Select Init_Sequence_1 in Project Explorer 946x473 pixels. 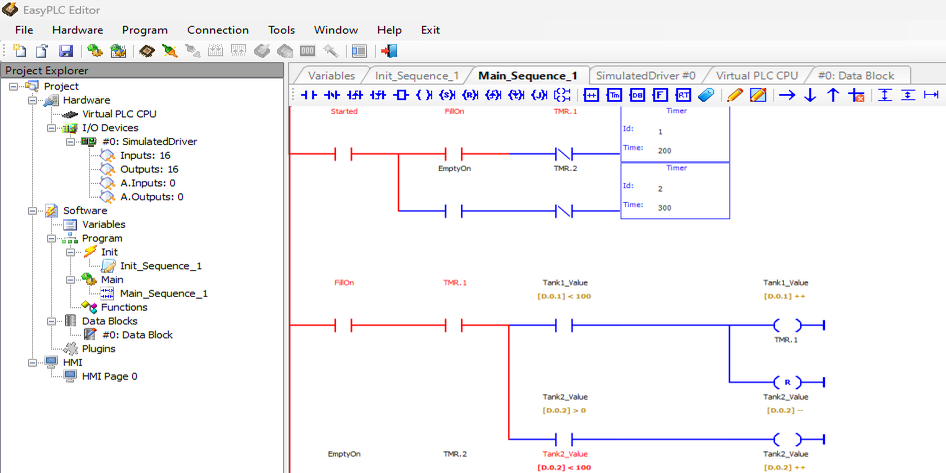pos(160,266)
